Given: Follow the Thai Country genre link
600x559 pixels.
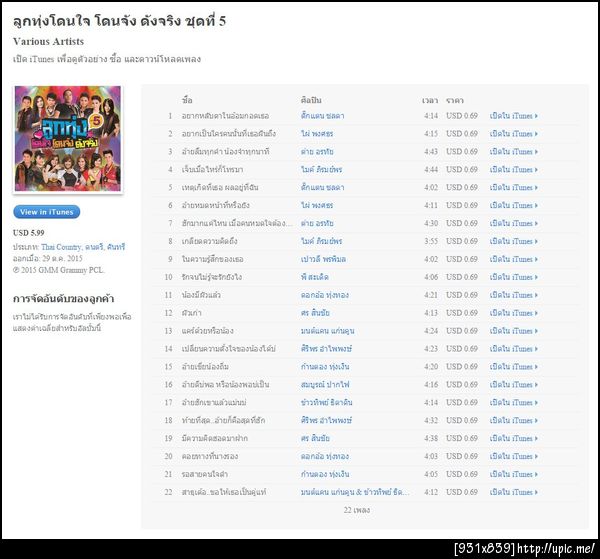Looking at the screenshot, I should 61,247.
